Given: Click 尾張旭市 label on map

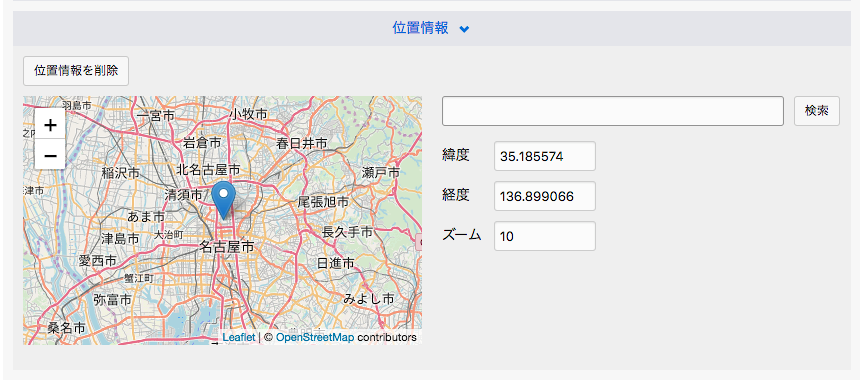Looking at the screenshot, I should [x=323, y=202].
